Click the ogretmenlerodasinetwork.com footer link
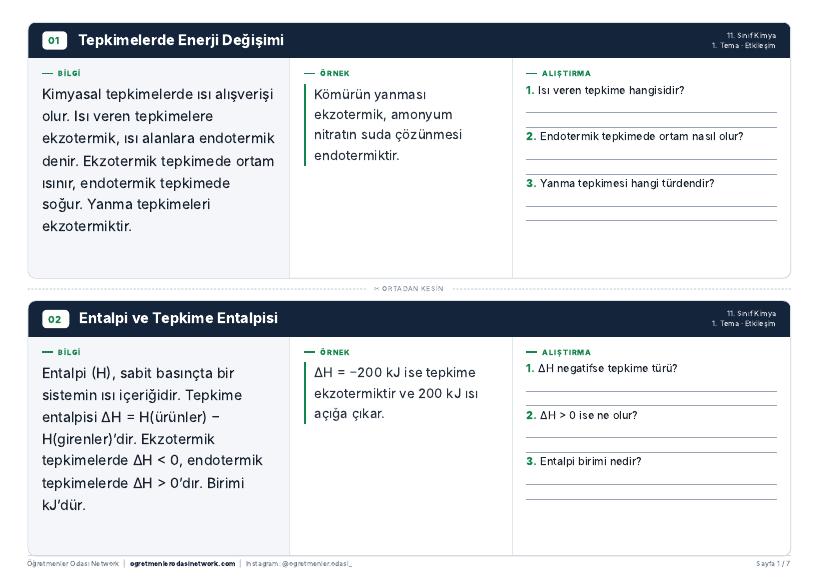The height and width of the screenshot is (579, 819). [x=182, y=564]
